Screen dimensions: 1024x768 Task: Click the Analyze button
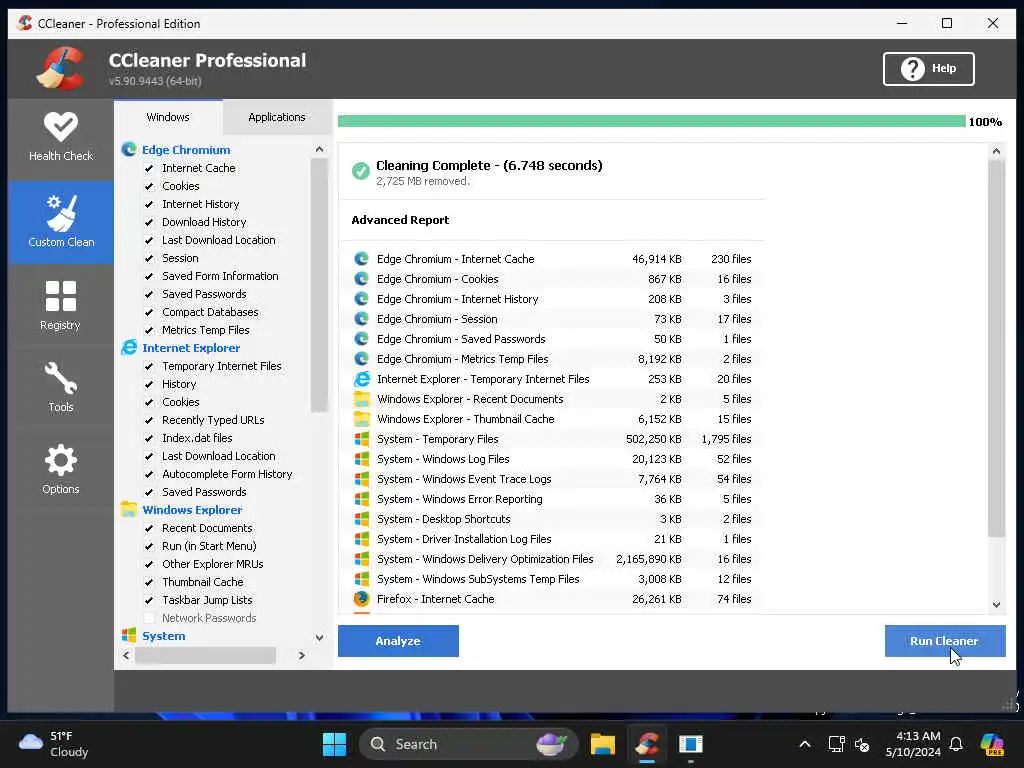click(x=398, y=641)
